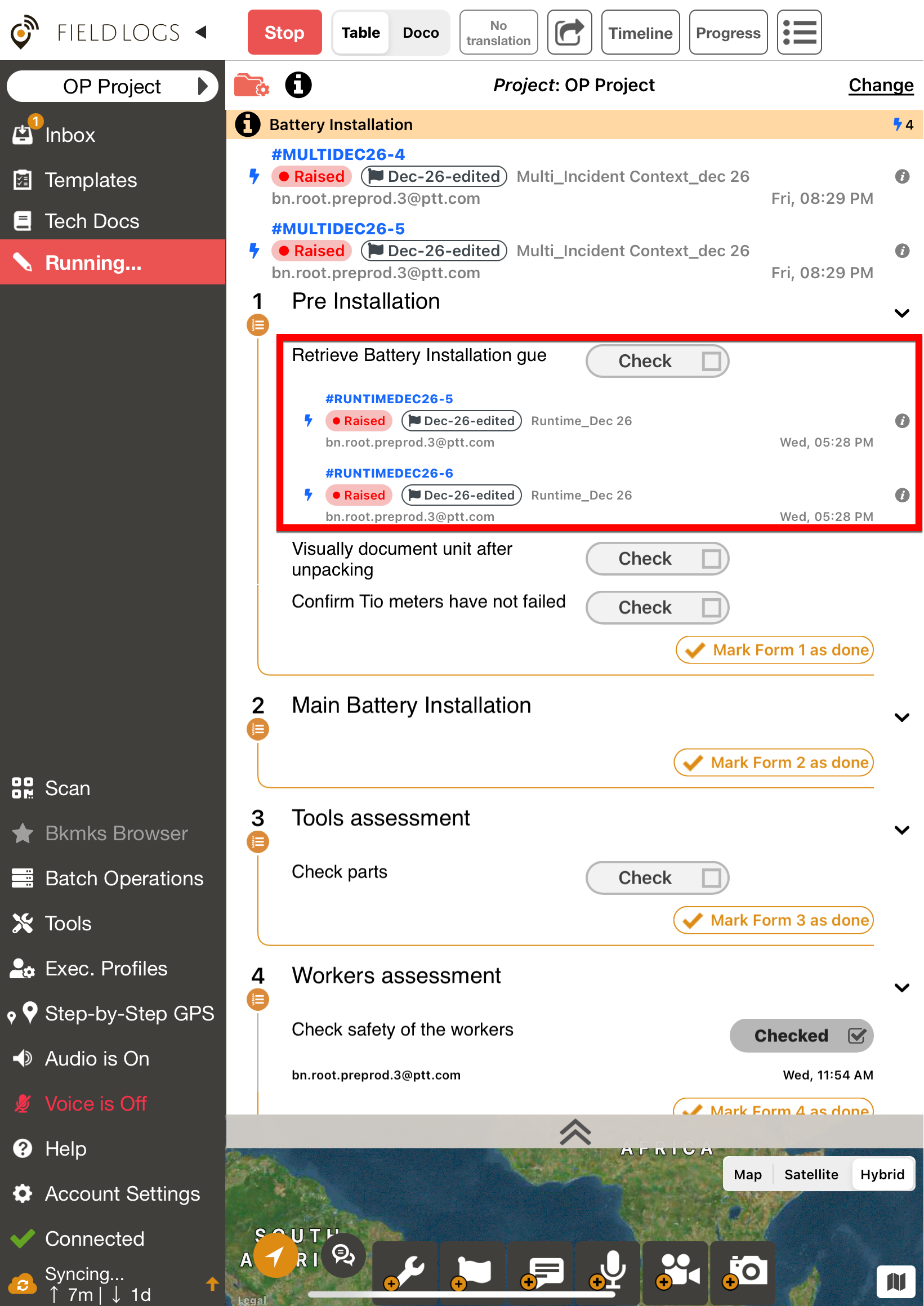Open the list view icon at top right
The width and height of the screenshot is (924, 1306).
coord(799,33)
